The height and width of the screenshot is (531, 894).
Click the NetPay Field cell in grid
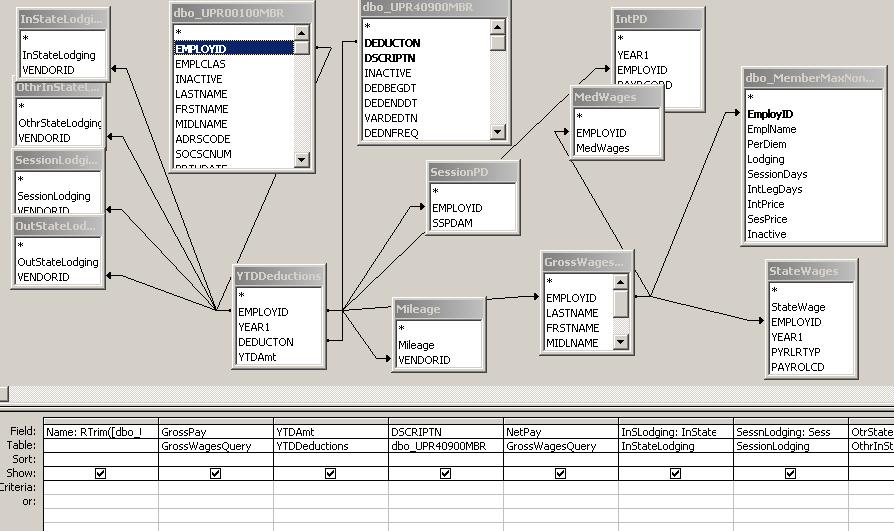tap(561, 432)
